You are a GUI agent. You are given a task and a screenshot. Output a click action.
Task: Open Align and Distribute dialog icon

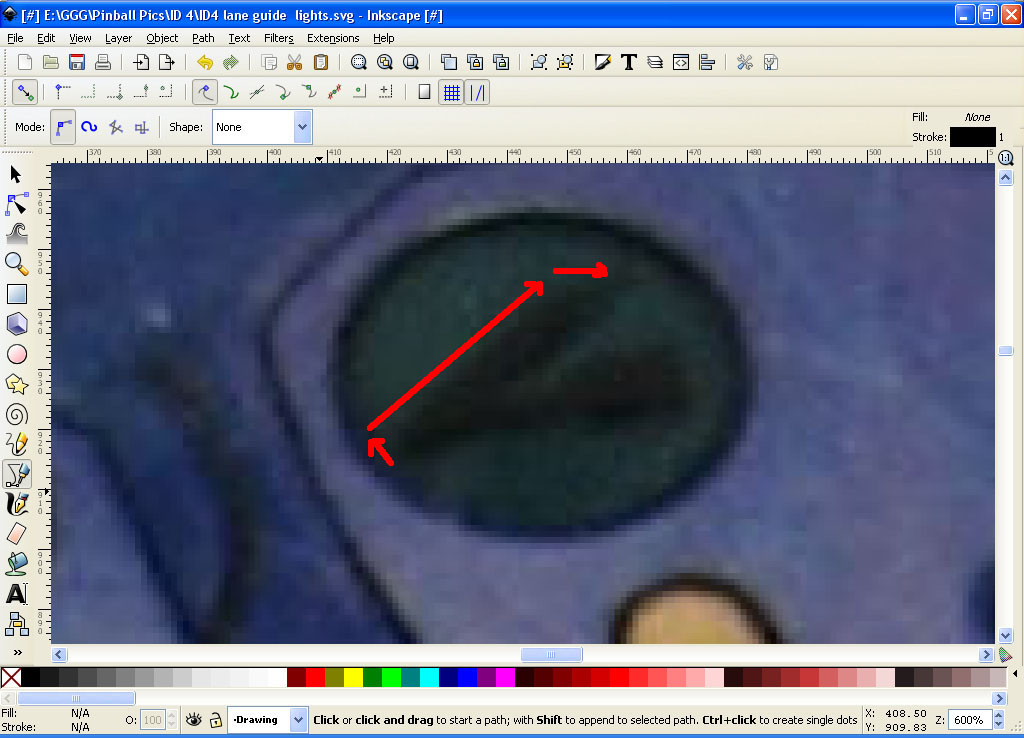click(x=707, y=63)
